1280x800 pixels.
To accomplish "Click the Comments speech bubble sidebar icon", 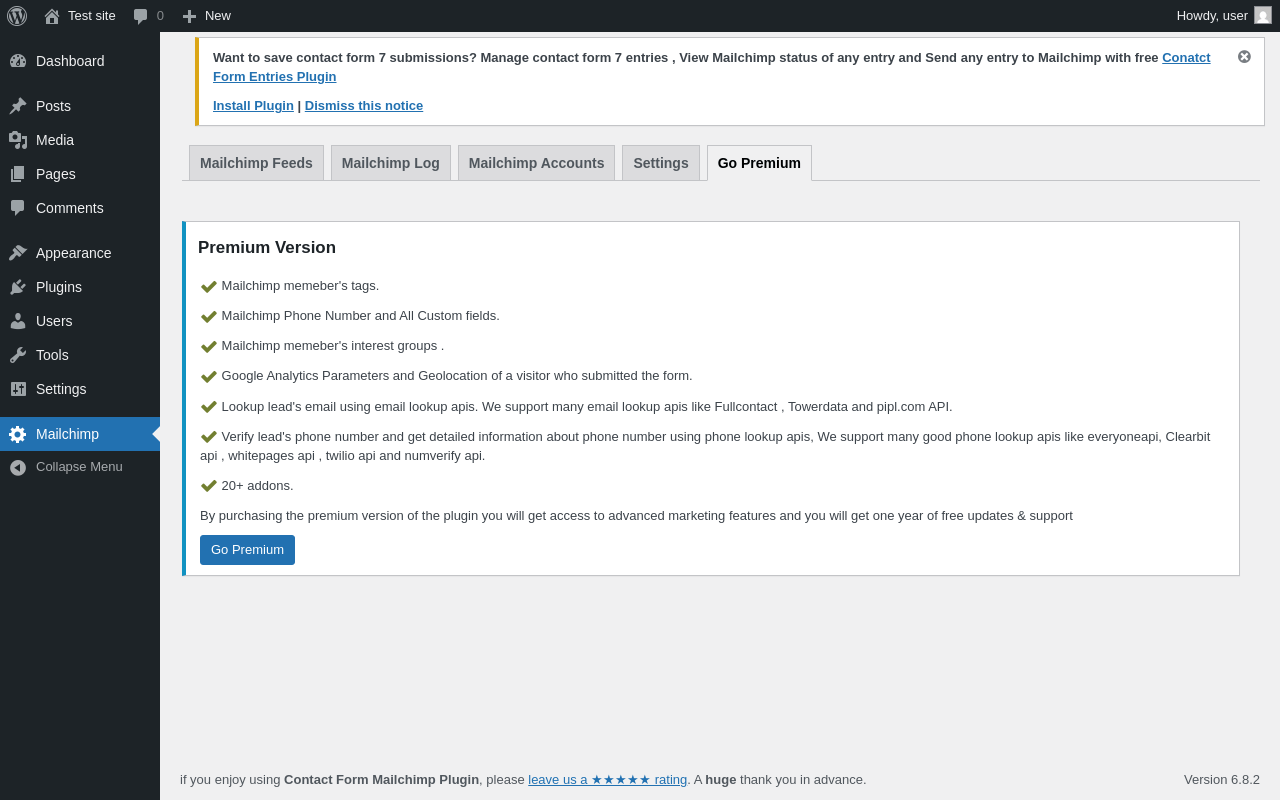I will pyautogui.click(x=18, y=208).
